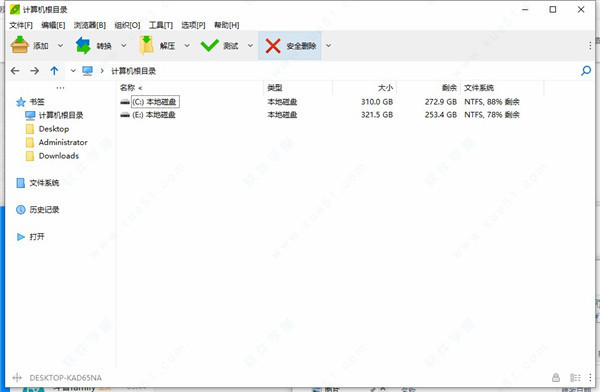
Task: Click the Test (测试) green checkmark icon
Action: tap(210, 46)
